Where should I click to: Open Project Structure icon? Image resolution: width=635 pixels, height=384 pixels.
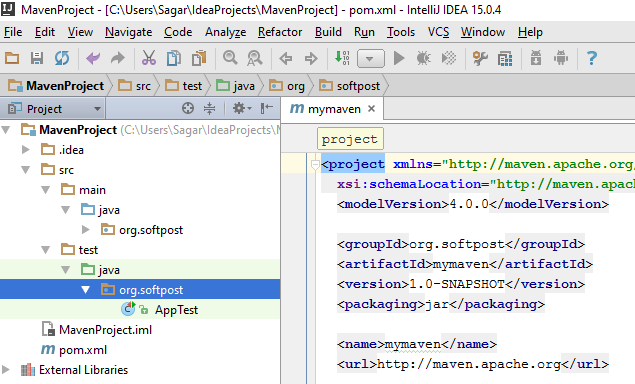point(505,59)
